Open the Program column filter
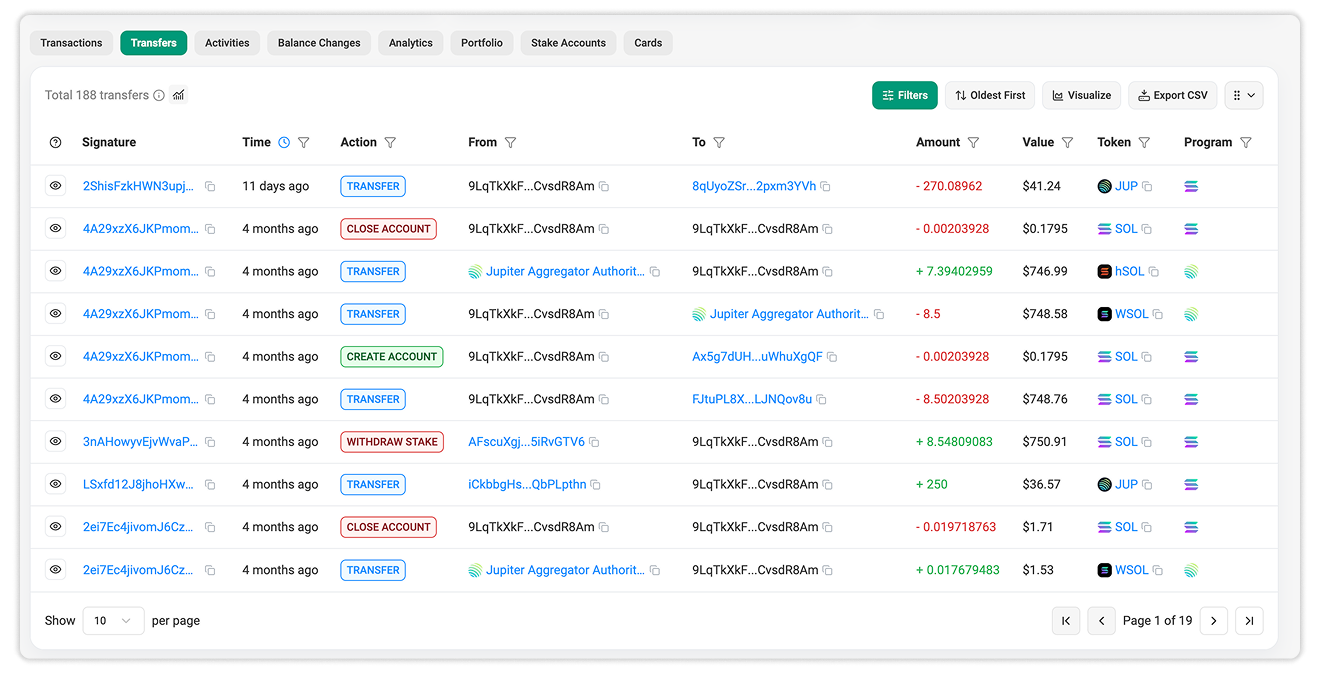The image size is (1320, 674). tap(1245, 143)
